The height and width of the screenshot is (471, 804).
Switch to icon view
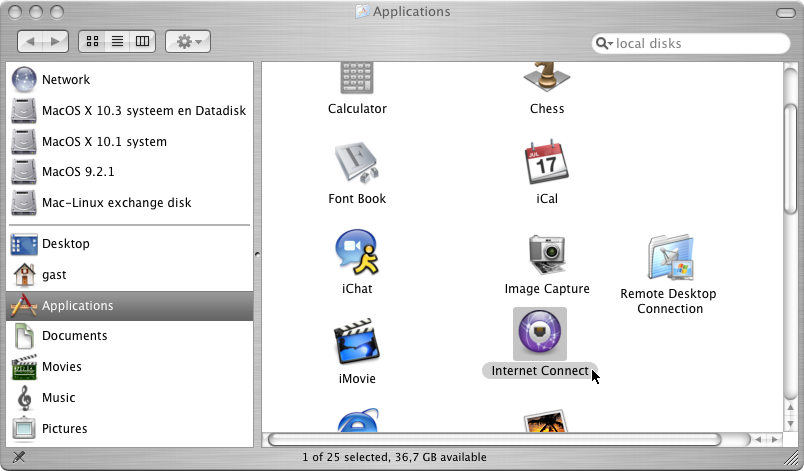coord(92,42)
